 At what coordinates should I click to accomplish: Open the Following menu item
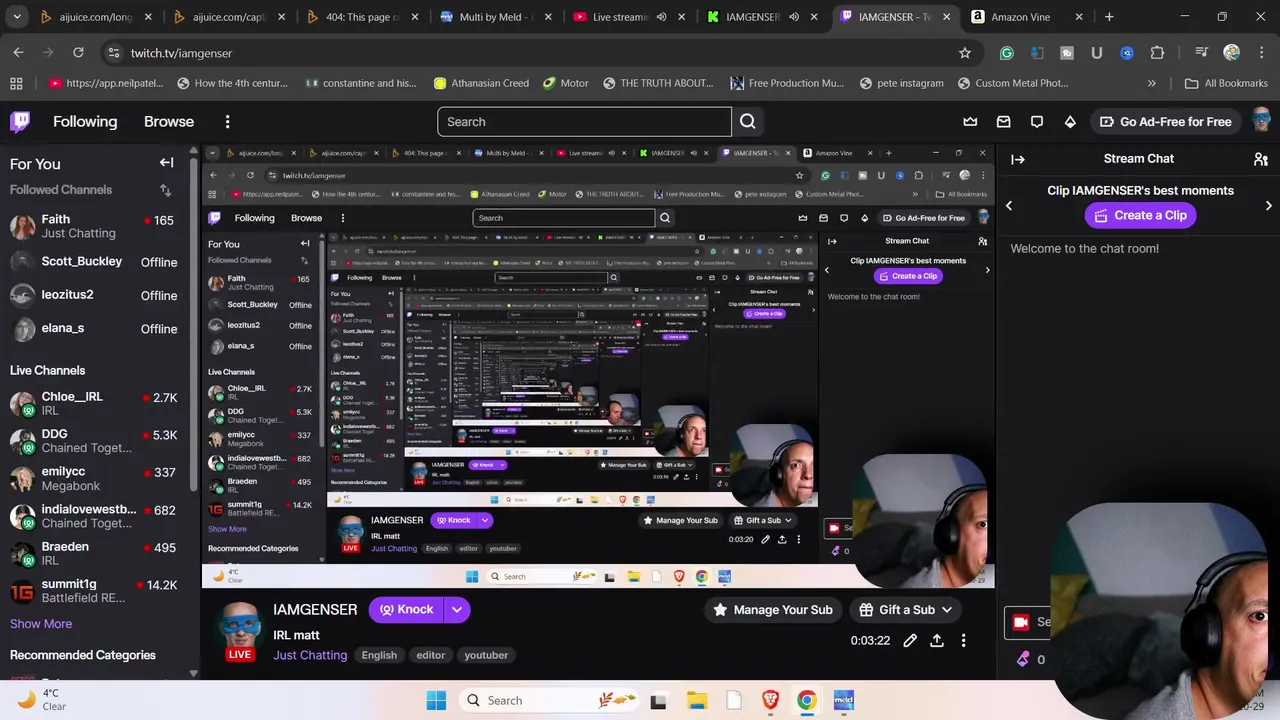pos(85,122)
